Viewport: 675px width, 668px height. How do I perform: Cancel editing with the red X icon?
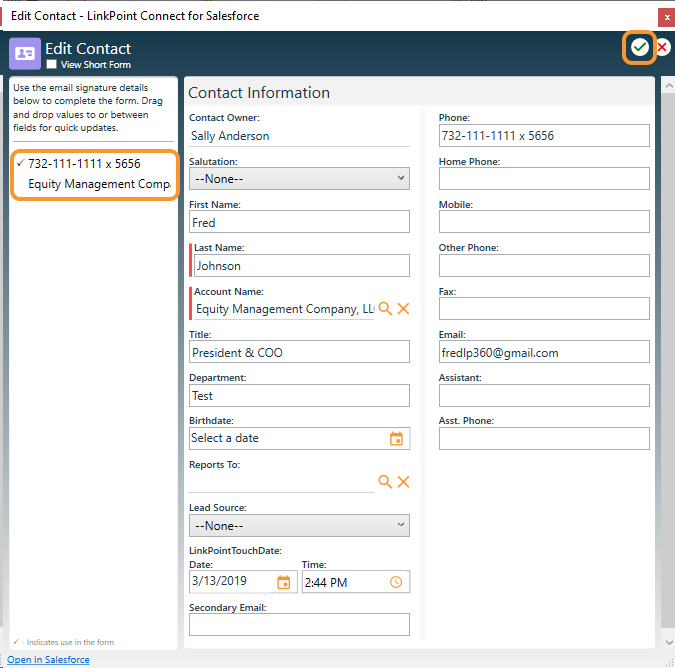pos(663,47)
